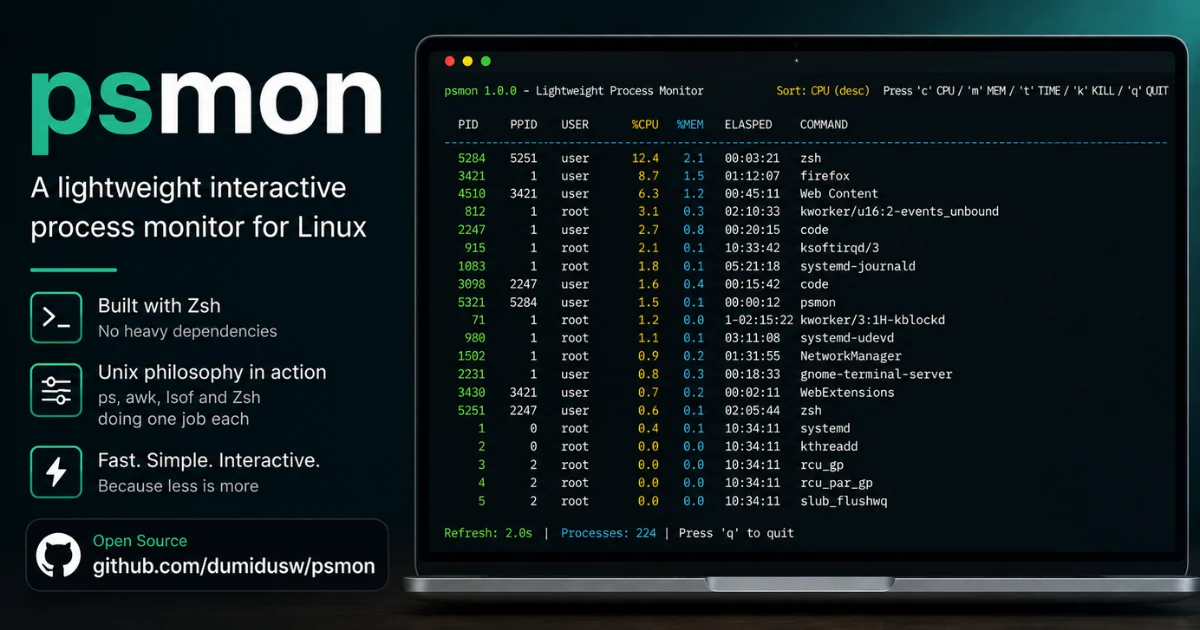Click the elapsed time 01:12:07
This screenshot has width=1200, height=630.
[752, 176]
